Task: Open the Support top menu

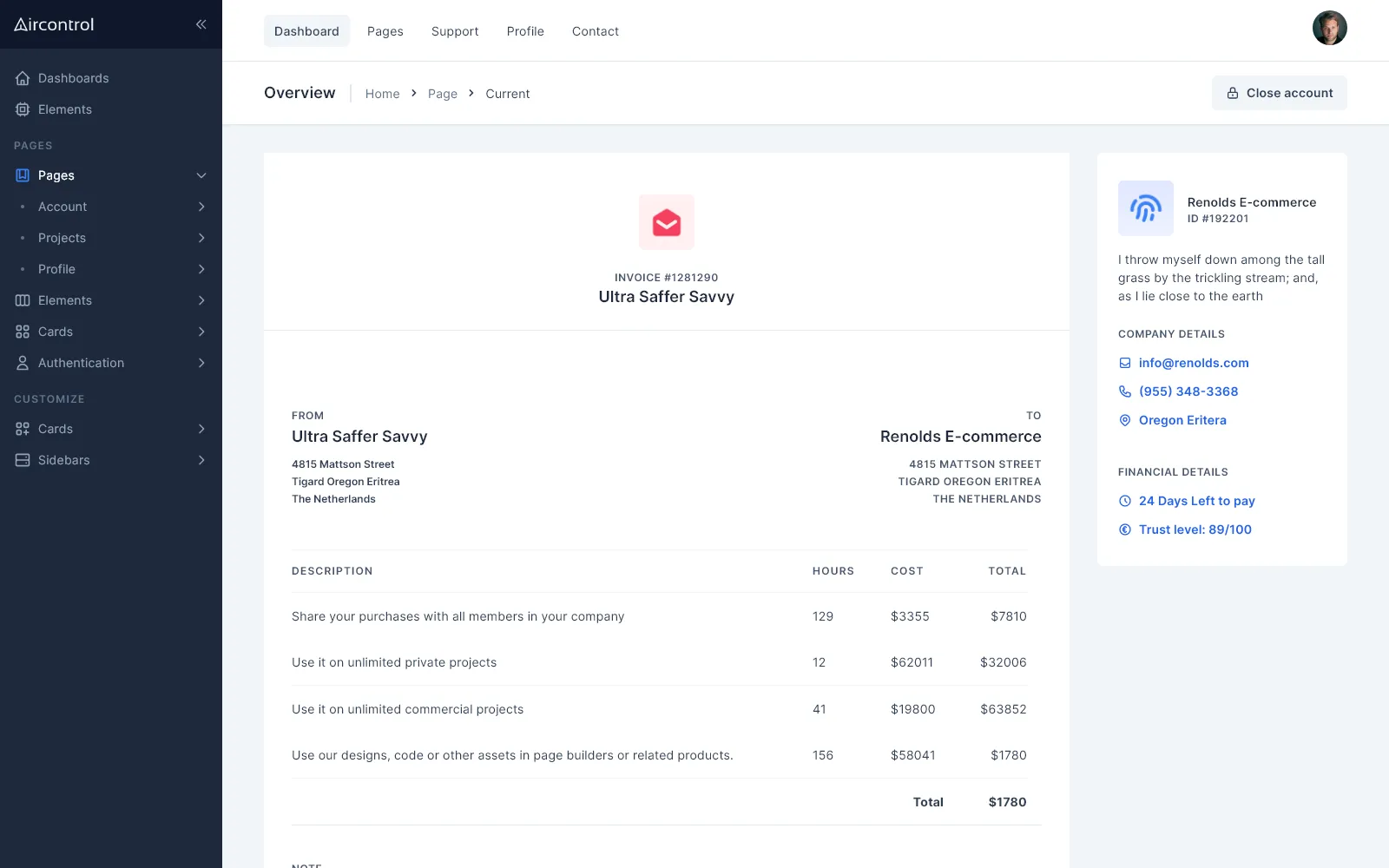Action: click(x=455, y=31)
